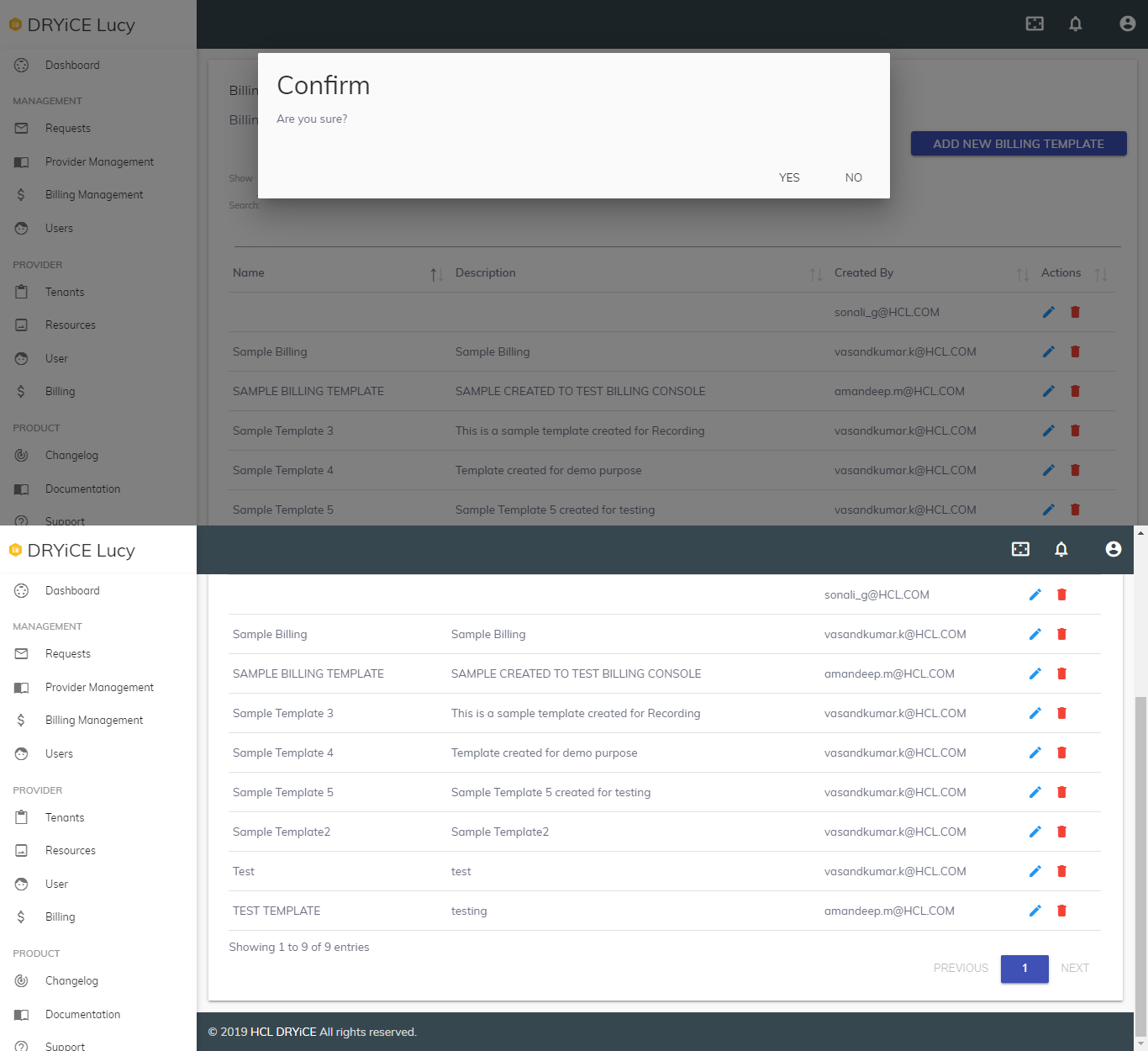Click the 'testing' description cell

469,911
